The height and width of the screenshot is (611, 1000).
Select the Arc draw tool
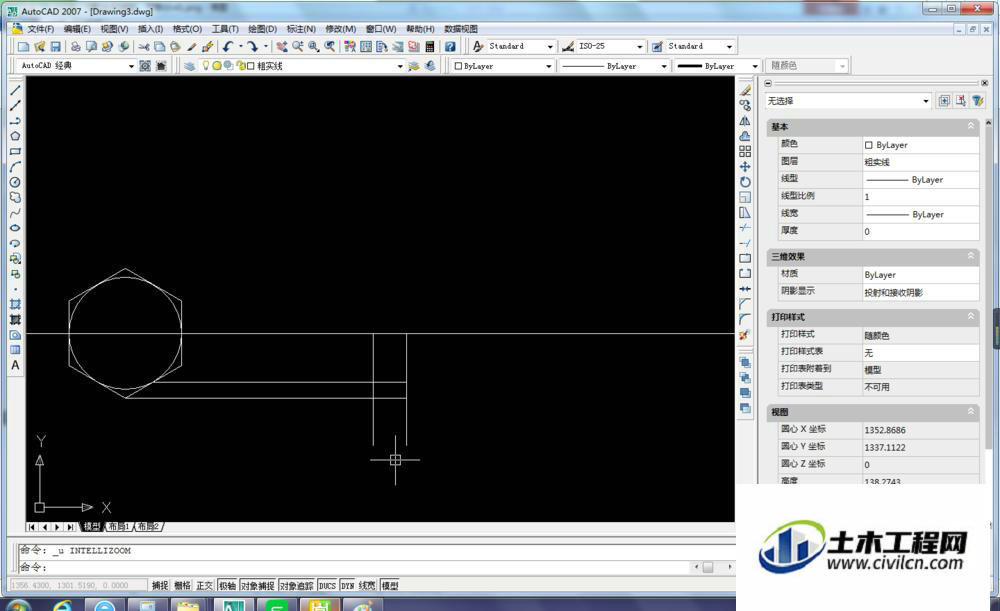click(x=15, y=167)
